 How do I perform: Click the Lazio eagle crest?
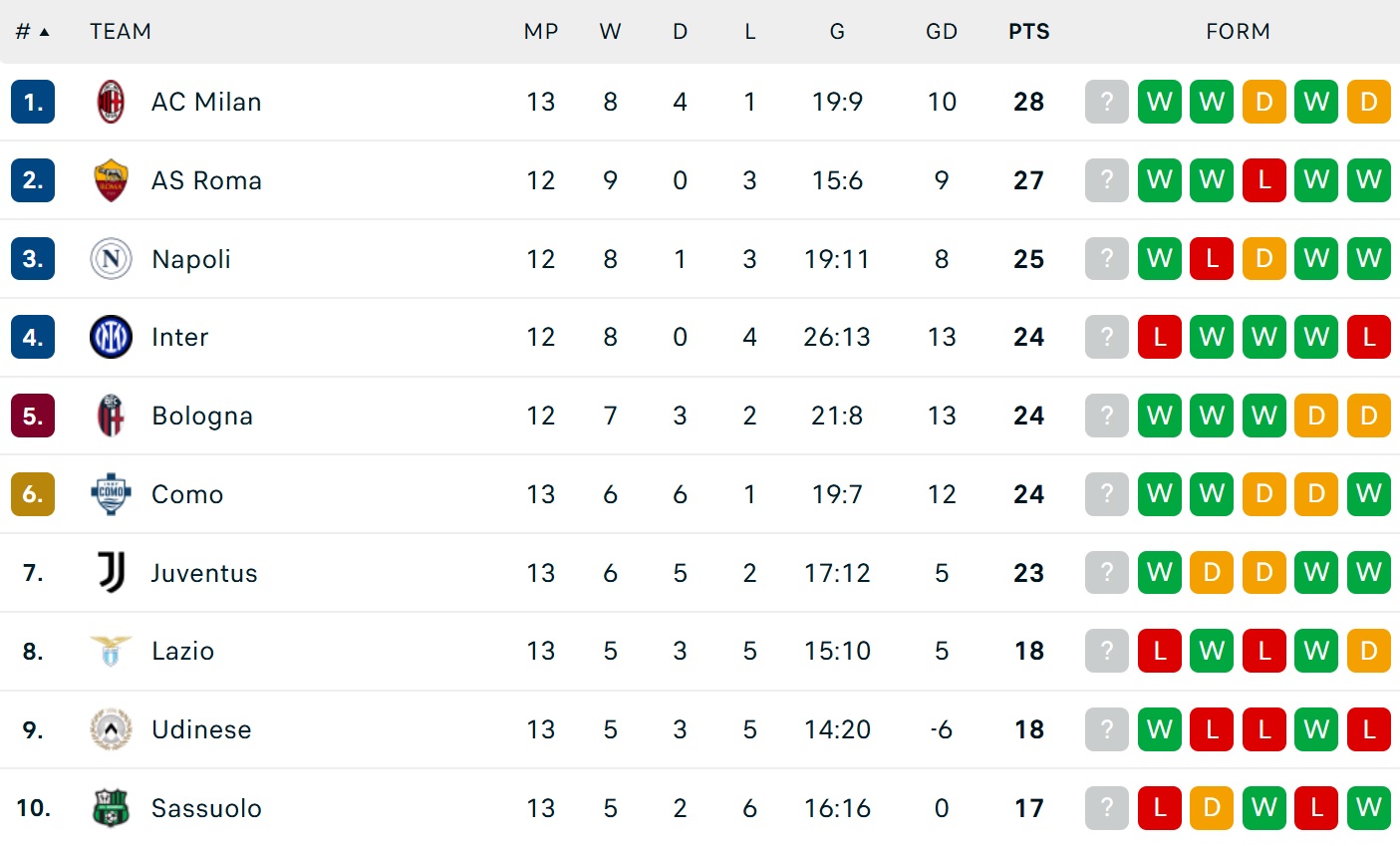point(111,651)
